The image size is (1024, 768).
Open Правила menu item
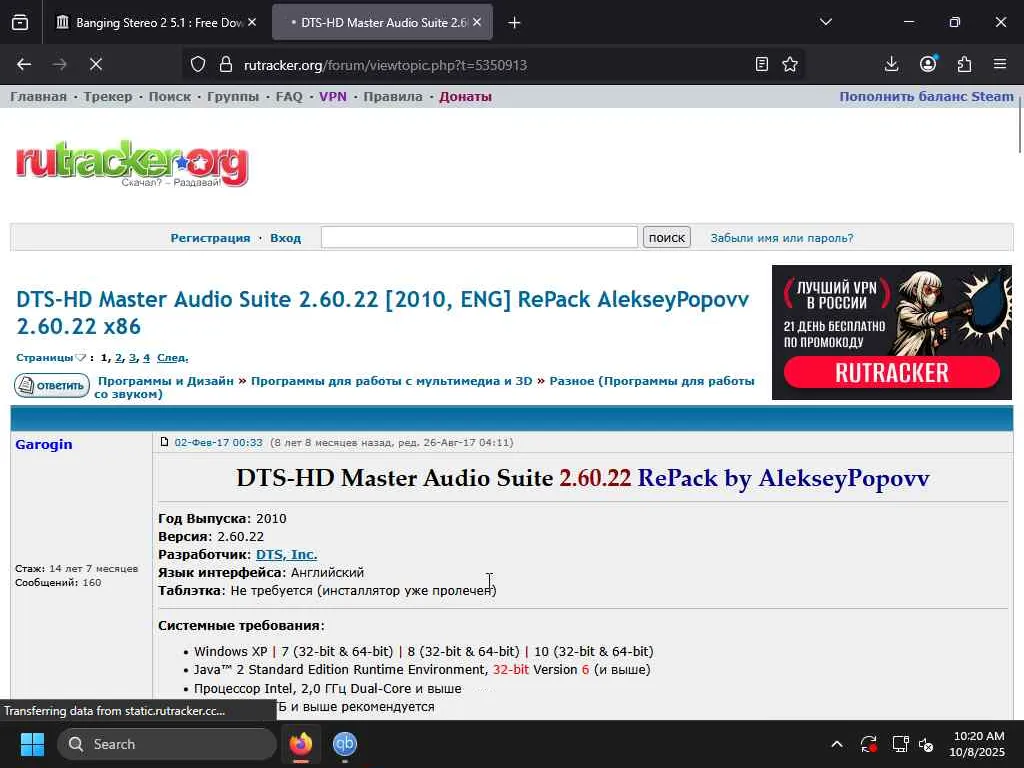pyautogui.click(x=392, y=97)
